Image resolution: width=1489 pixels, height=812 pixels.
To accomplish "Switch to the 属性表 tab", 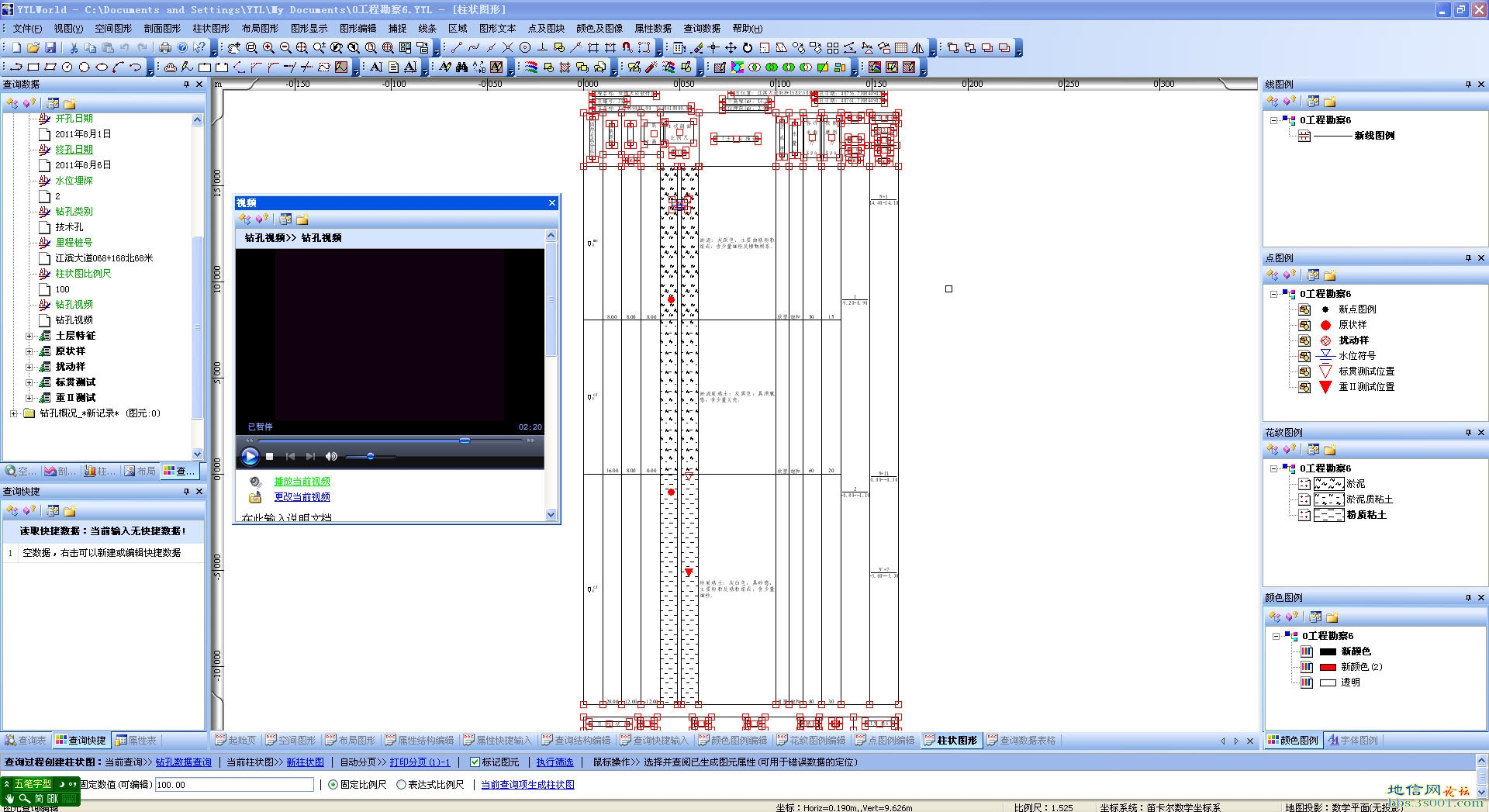I will pyautogui.click(x=136, y=741).
